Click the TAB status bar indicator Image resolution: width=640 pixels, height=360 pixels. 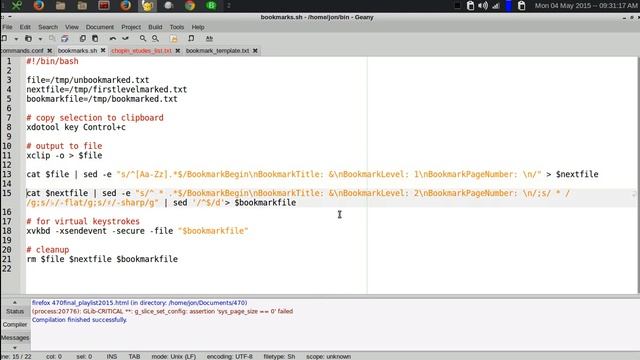pos(134,356)
